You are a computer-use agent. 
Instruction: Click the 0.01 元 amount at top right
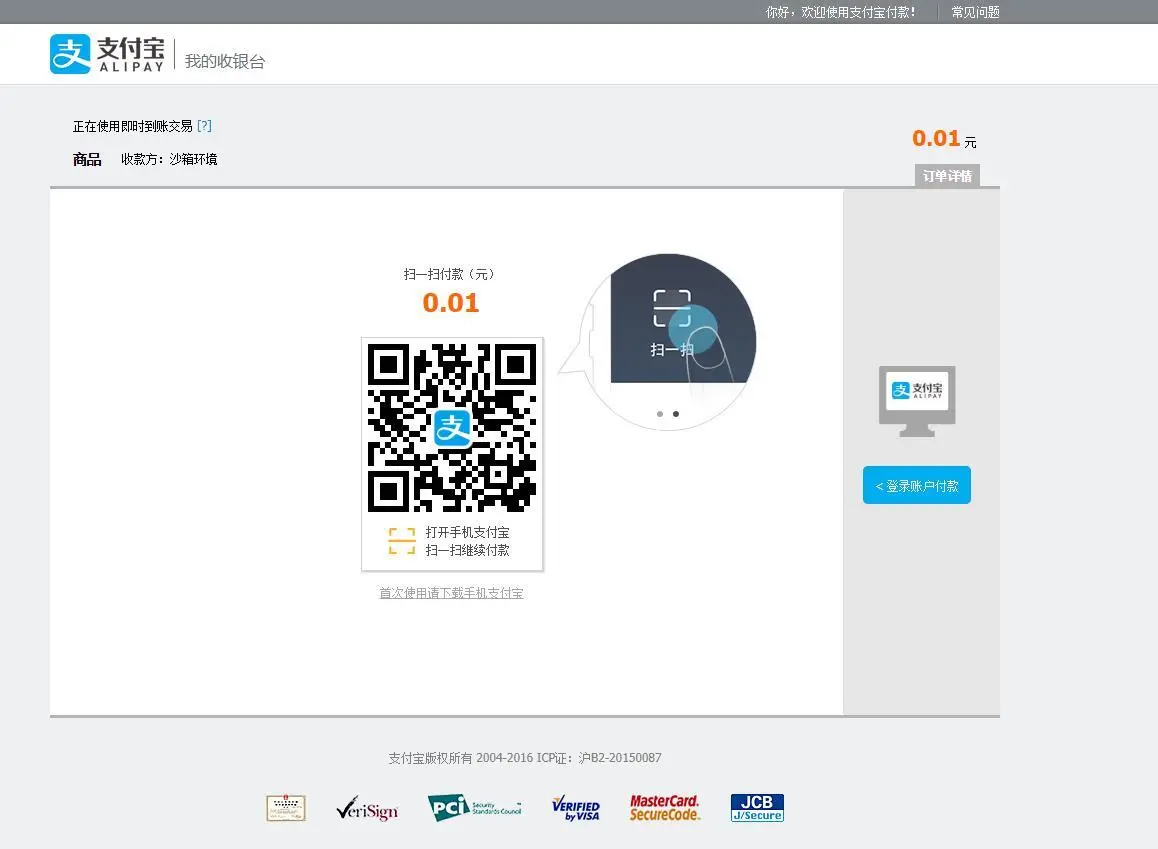point(944,139)
